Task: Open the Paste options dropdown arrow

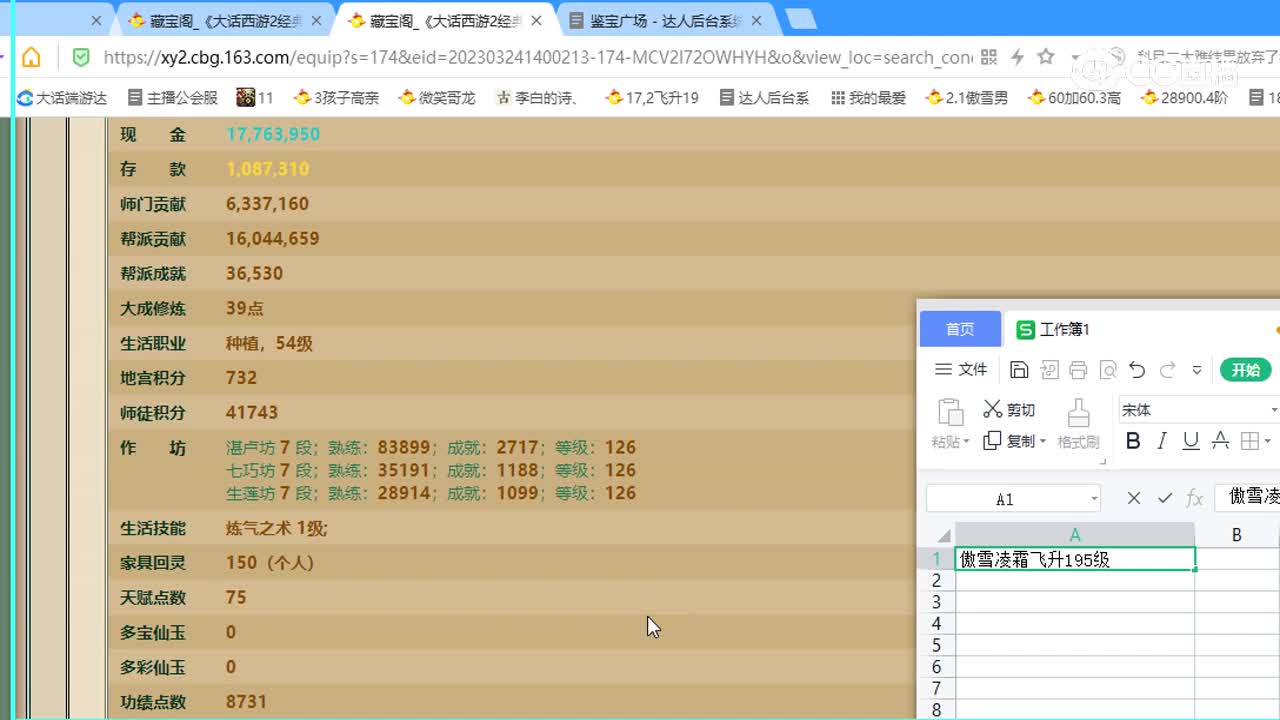Action: tap(967, 442)
